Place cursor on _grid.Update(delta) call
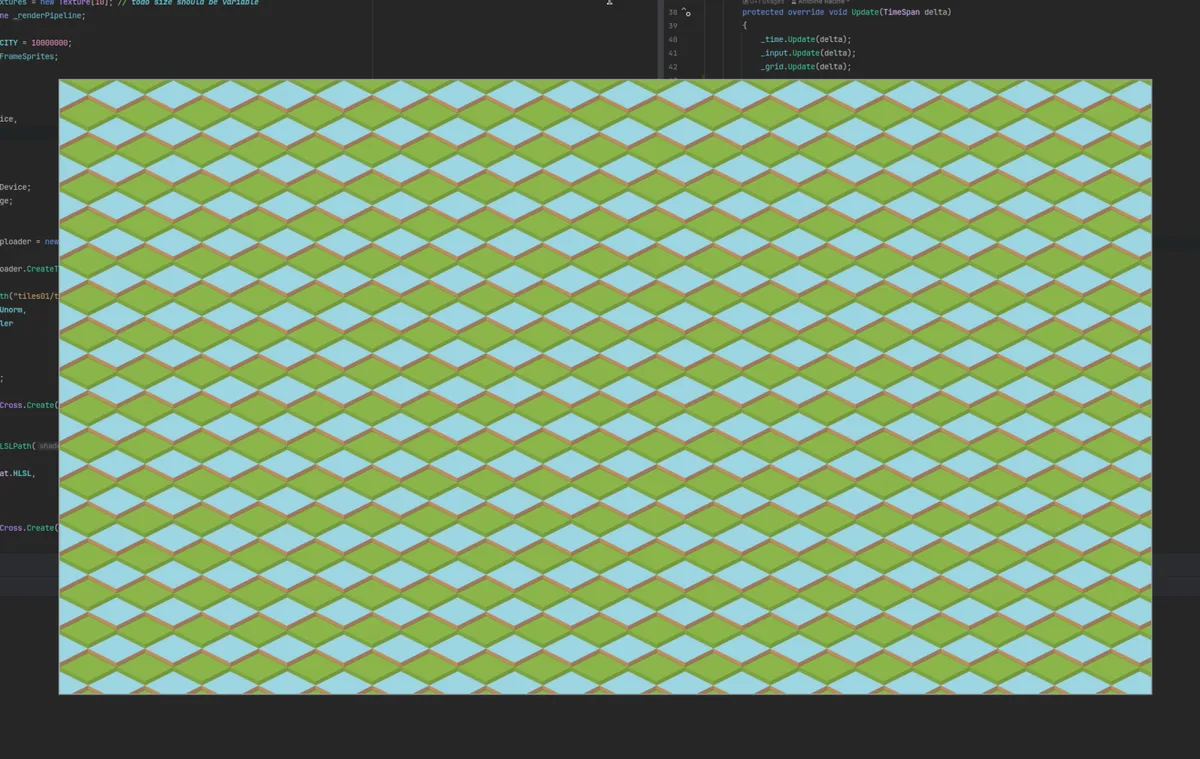The width and height of the screenshot is (1200, 759). coord(805,67)
